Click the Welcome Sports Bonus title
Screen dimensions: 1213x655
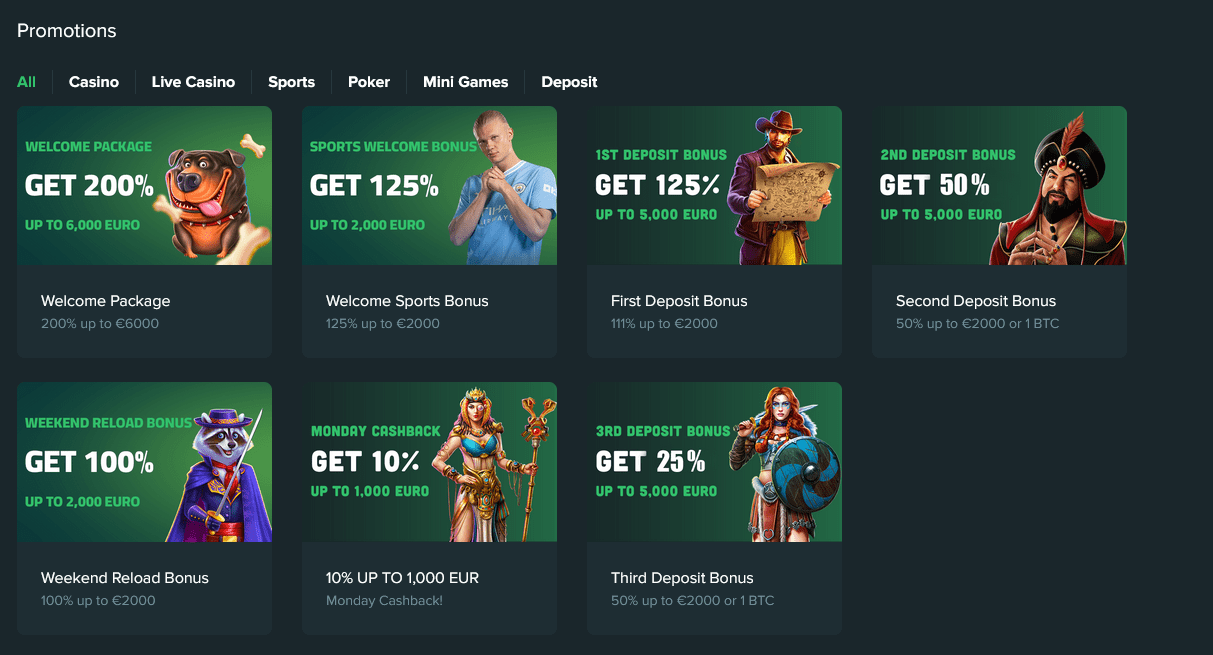click(x=407, y=301)
